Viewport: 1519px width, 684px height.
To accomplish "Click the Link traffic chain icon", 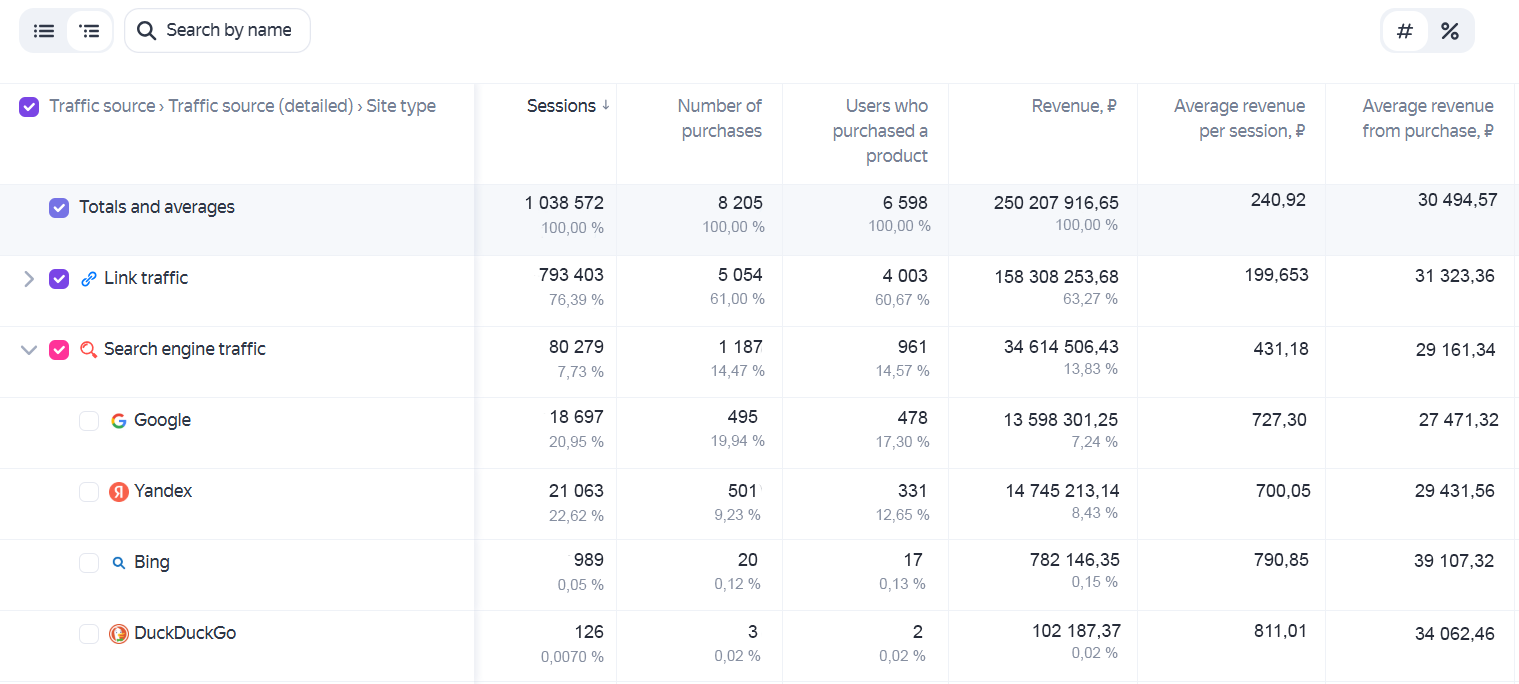I will 89,279.
